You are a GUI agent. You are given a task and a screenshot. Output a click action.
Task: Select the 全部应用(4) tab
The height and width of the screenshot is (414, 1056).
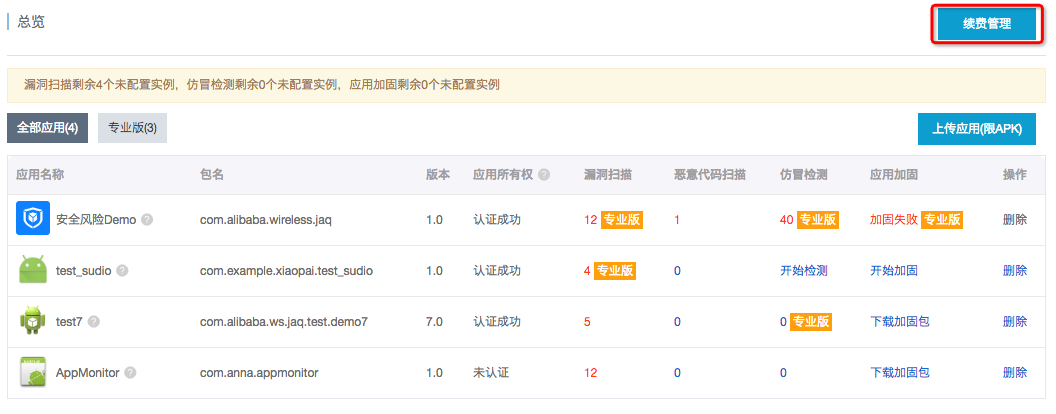coord(48,128)
